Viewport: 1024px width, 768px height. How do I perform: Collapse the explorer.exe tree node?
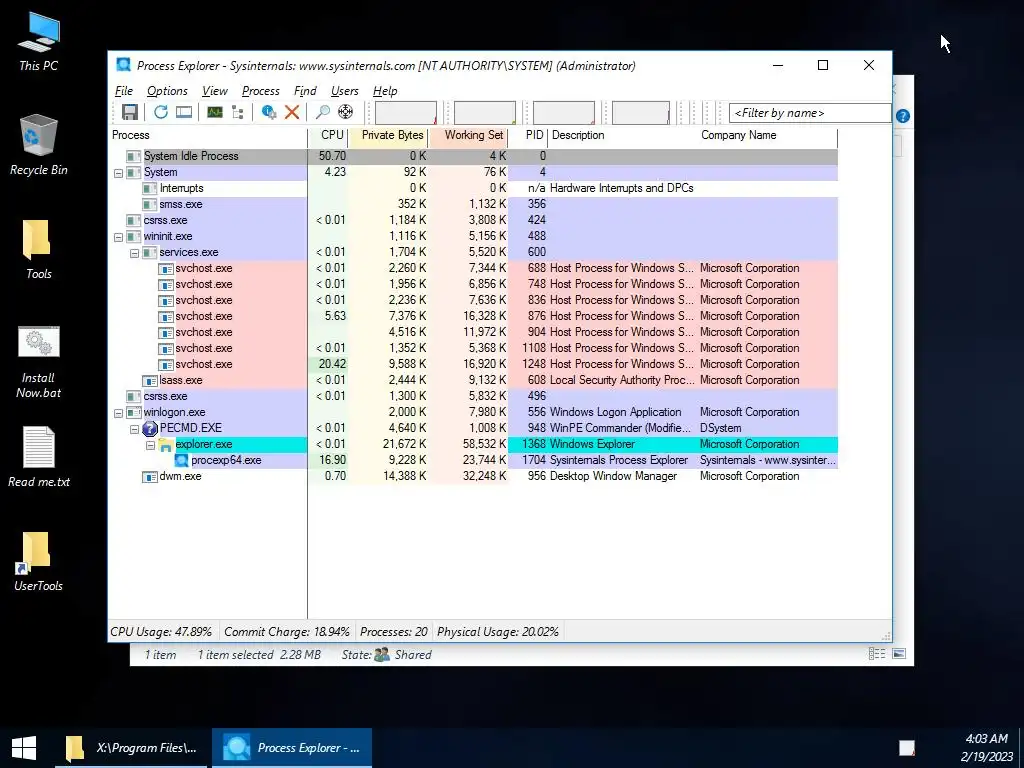150,445
